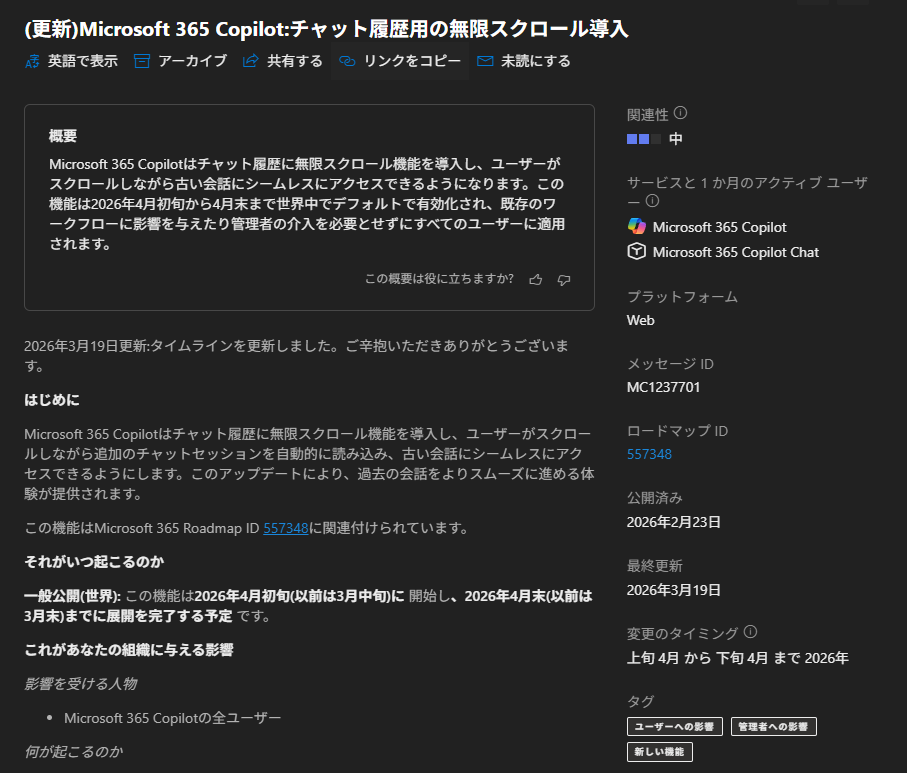Click the Microsoft 365 Copilot logo icon
The image size is (907, 773).
[636, 226]
